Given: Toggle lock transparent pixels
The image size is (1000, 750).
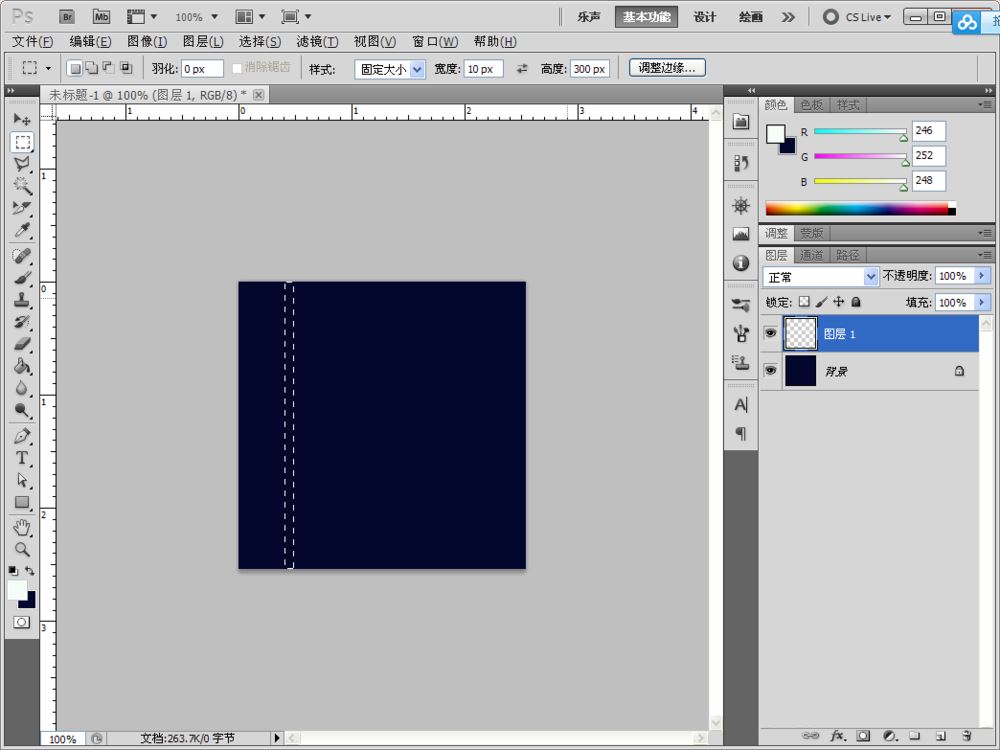Looking at the screenshot, I should 804,302.
